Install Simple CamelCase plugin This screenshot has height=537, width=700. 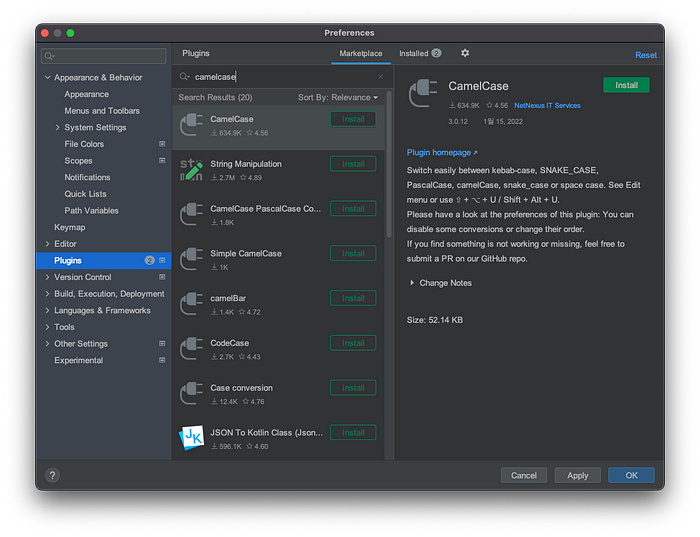coord(353,253)
